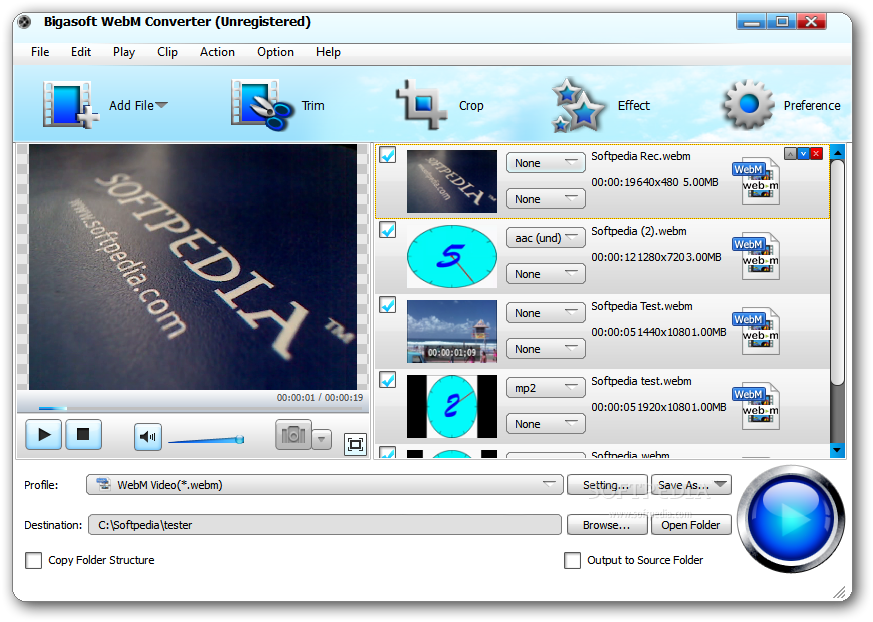Open audio track dropdown for Softpedia Rec.webm
The height and width of the screenshot is (622, 873).
546,163
